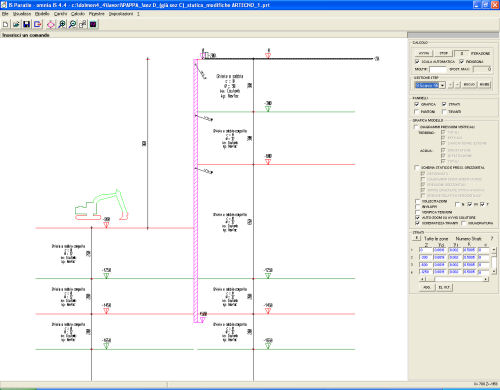Toggle the T sollecitazioni checkbox
Image resolution: width=500 pixels, height=390 pixels.
pyautogui.click(x=482, y=204)
